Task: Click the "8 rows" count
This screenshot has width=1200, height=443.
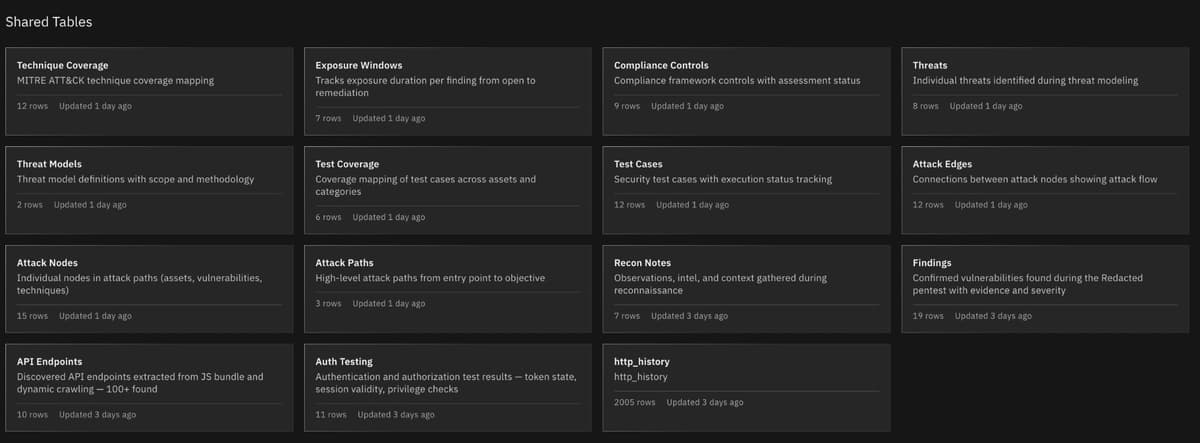Action: 926,106
